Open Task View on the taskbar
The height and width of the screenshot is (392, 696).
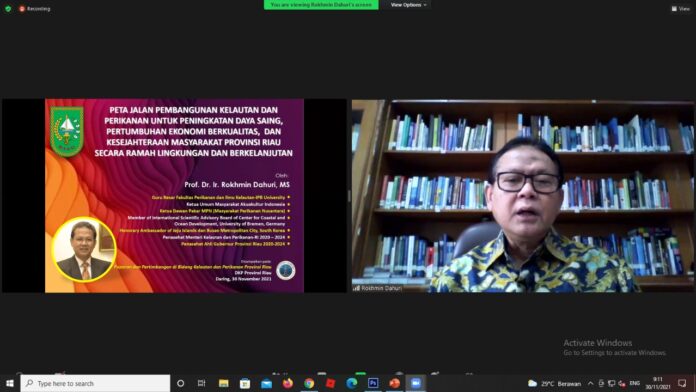pos(202,383)
